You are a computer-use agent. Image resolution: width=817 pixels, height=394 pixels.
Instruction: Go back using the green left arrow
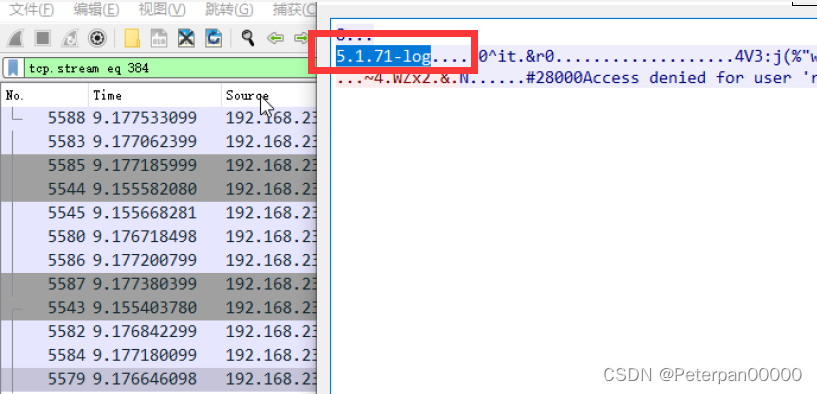click(275, 38)
